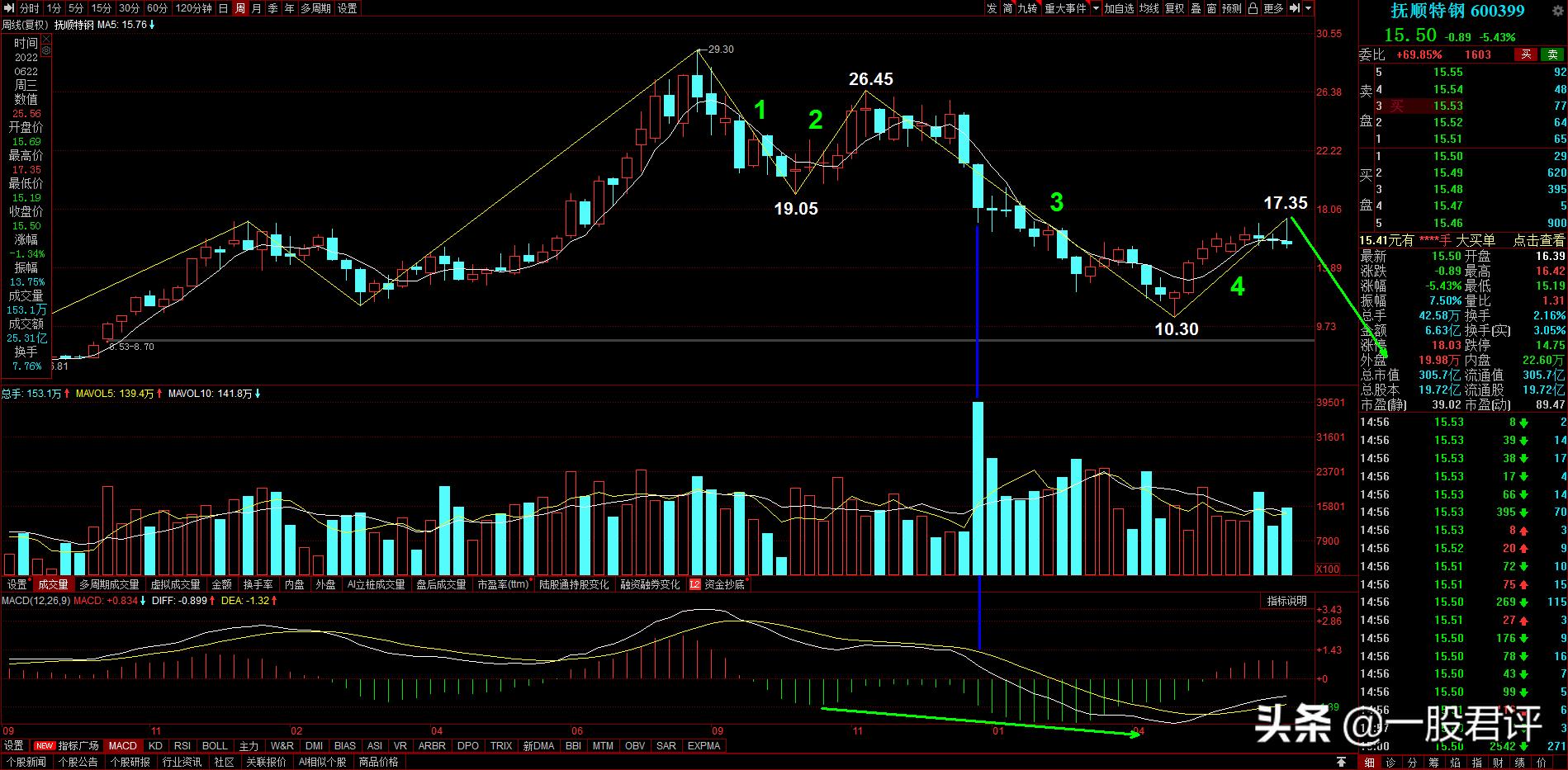
Task: Select the MACD indicator tab
Action: 123,746
